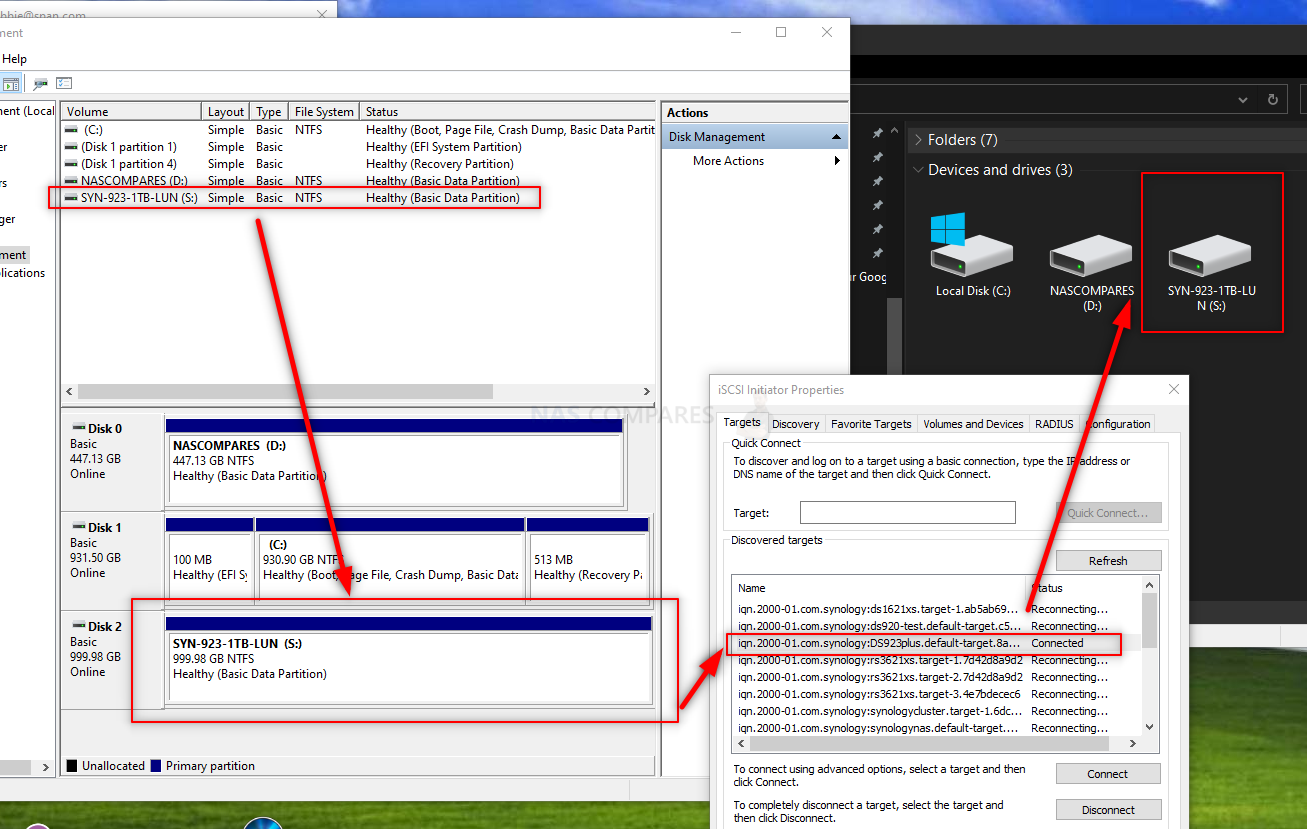The width and height of the screenshot is (1307, 829).
Task: Click the volume list horizontal scrollbar right arrow
Action: coord(647,392)
